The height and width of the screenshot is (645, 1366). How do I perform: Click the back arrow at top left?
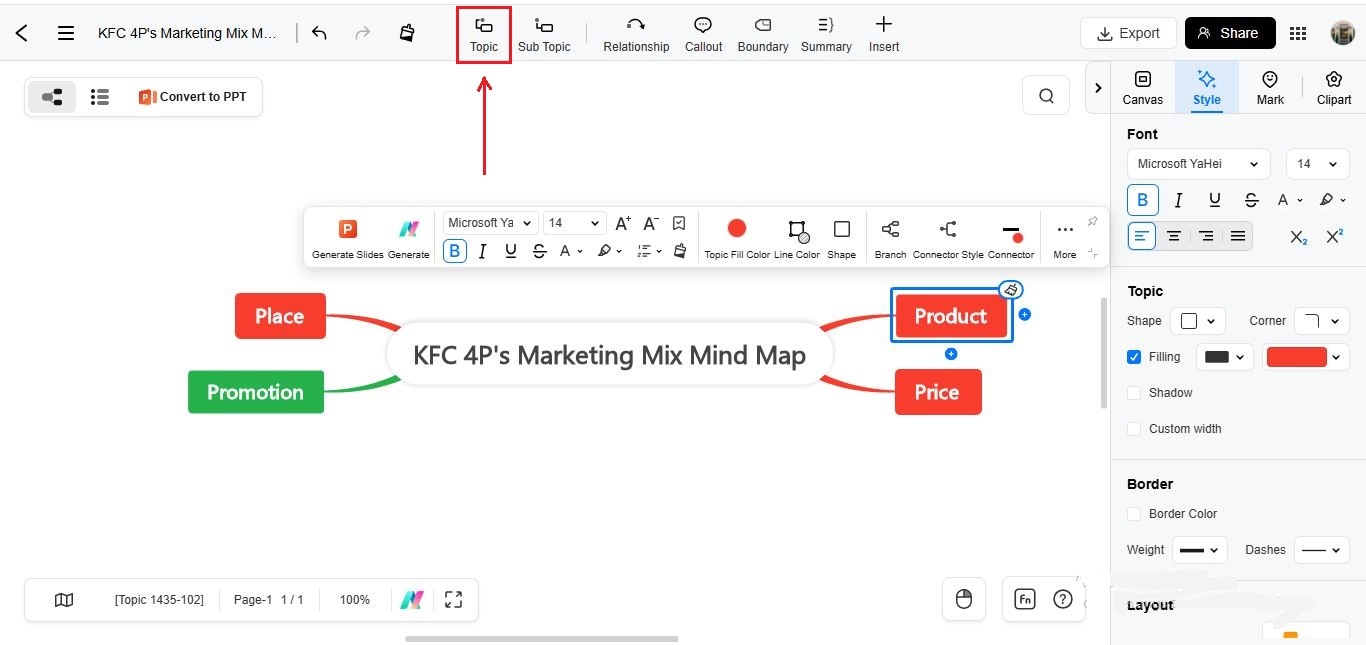[x=21, y=33]
